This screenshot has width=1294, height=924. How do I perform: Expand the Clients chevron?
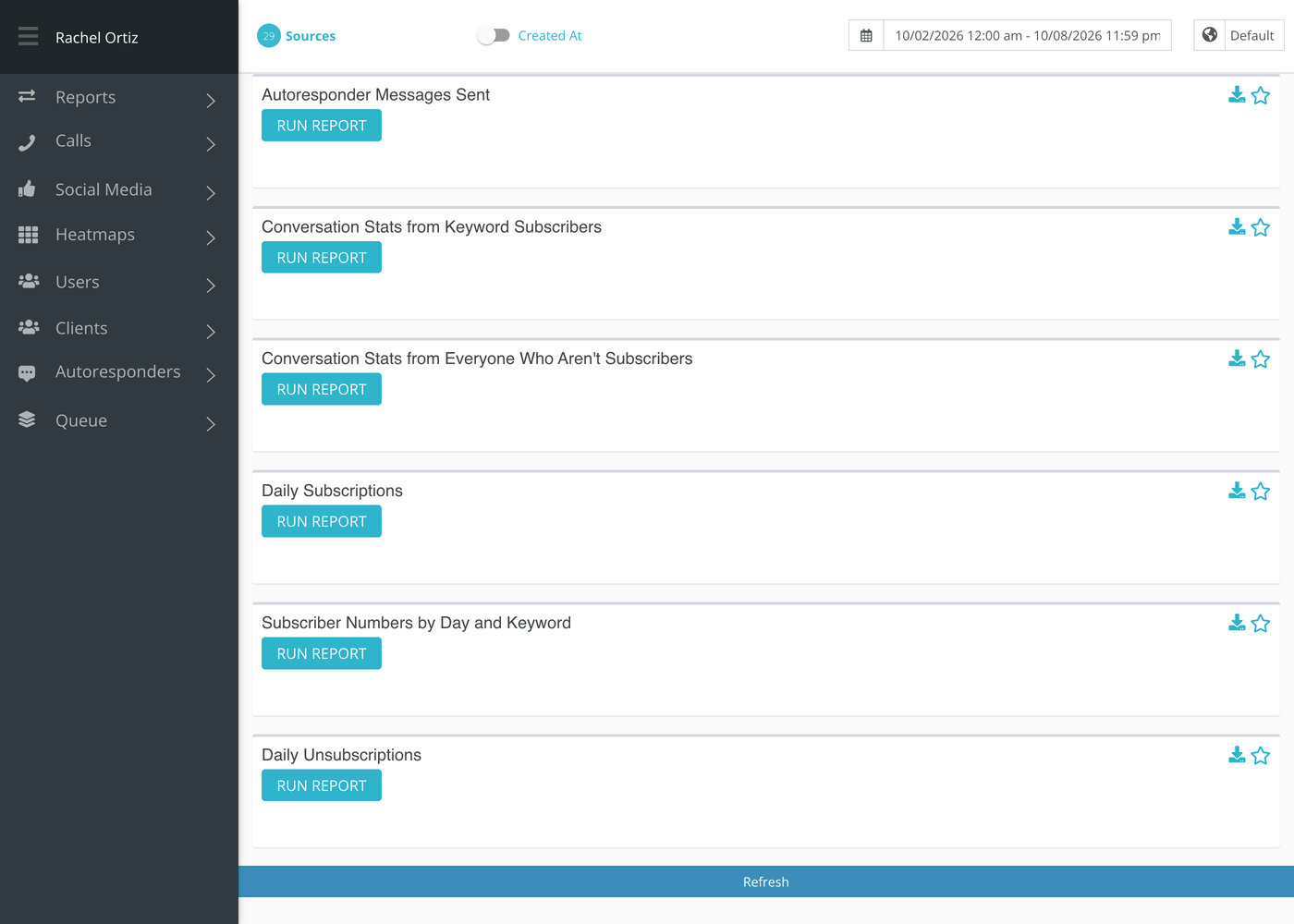(x=211, y=331)
